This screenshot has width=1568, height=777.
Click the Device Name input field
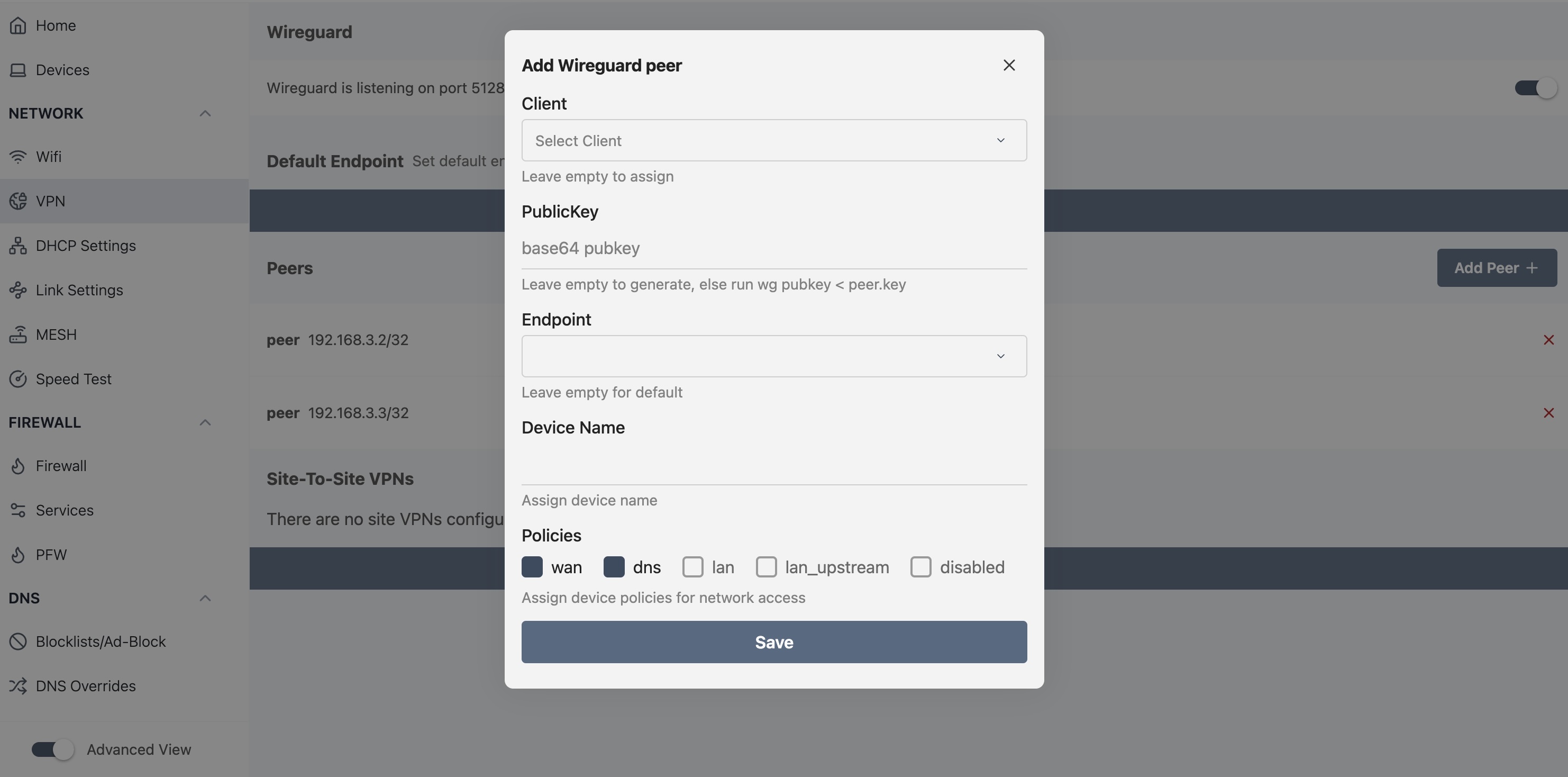click(x=774, y=465)
